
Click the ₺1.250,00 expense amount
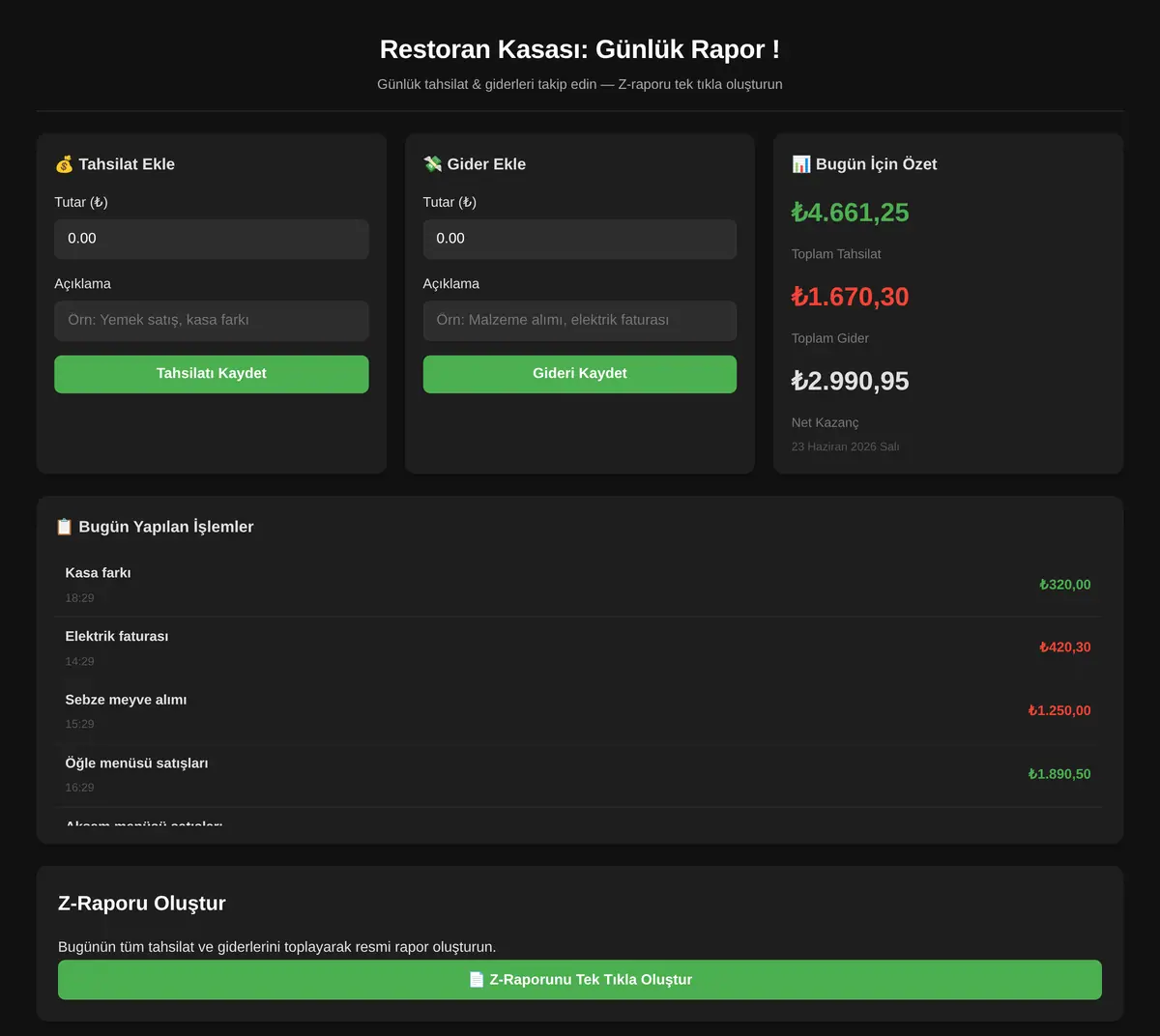[1059, 711]
